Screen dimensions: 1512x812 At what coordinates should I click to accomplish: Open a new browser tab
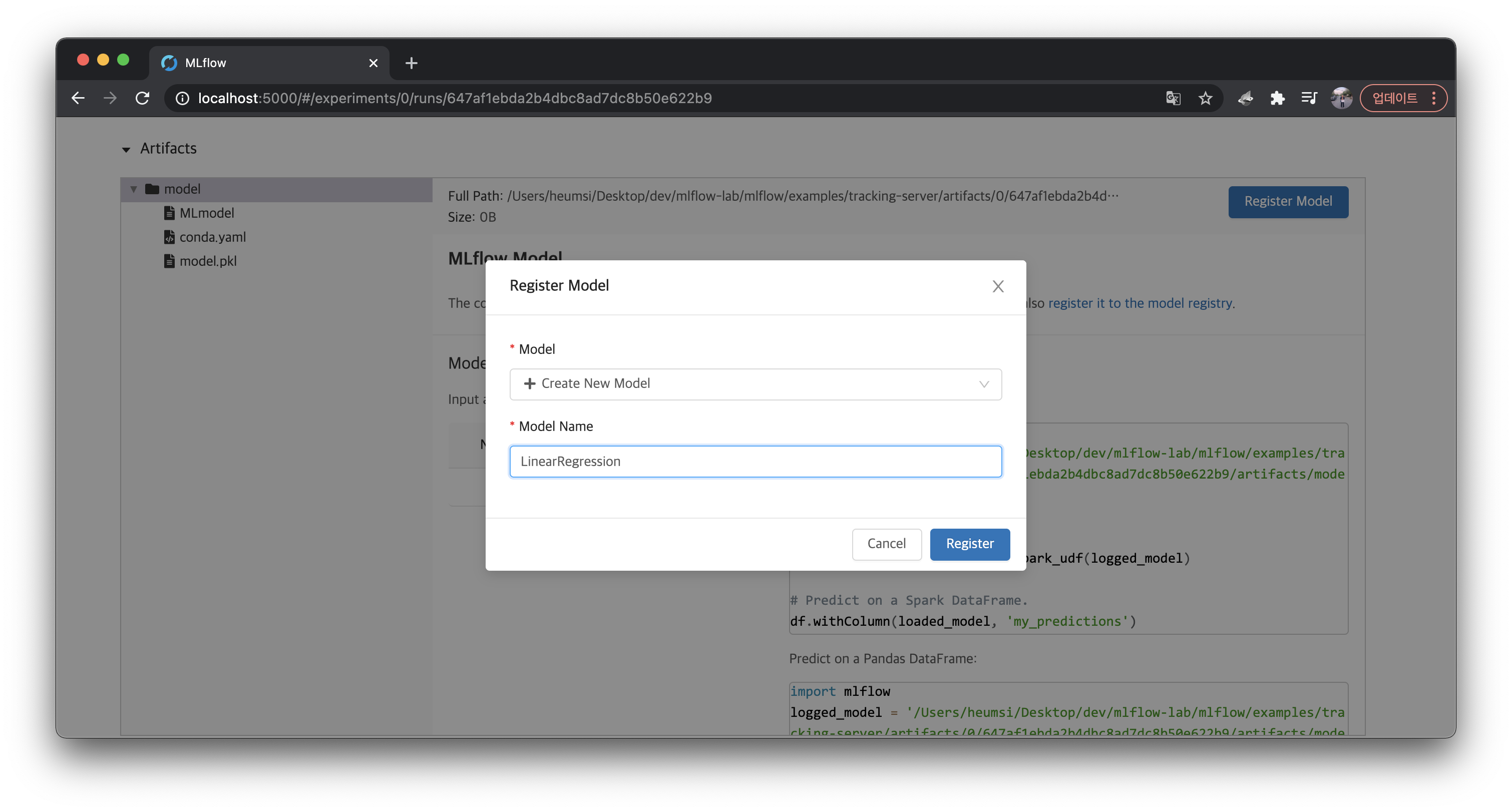coord(412,63)
